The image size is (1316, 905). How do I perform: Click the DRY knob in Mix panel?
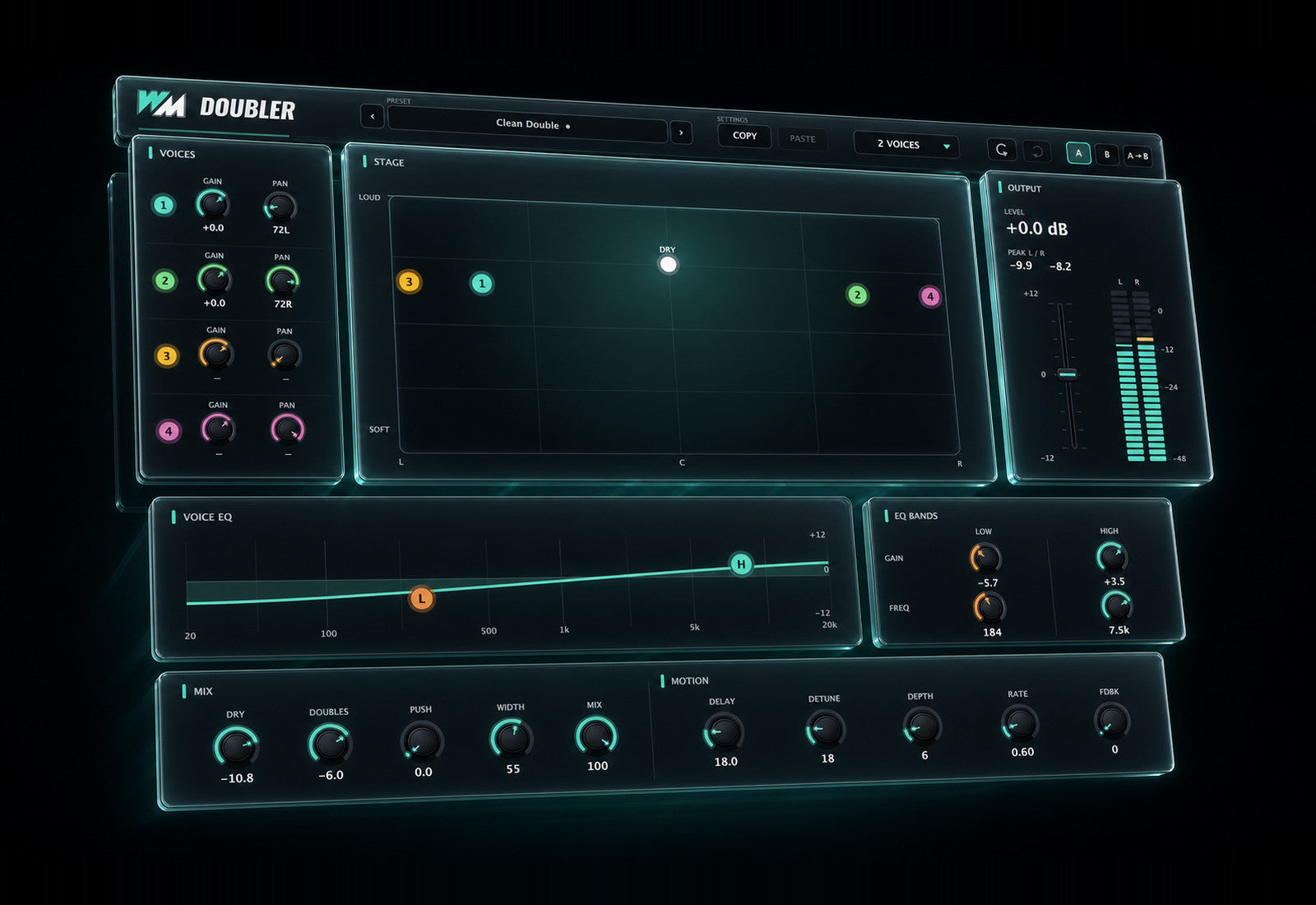pyautogui.click(x=236, y=747)
